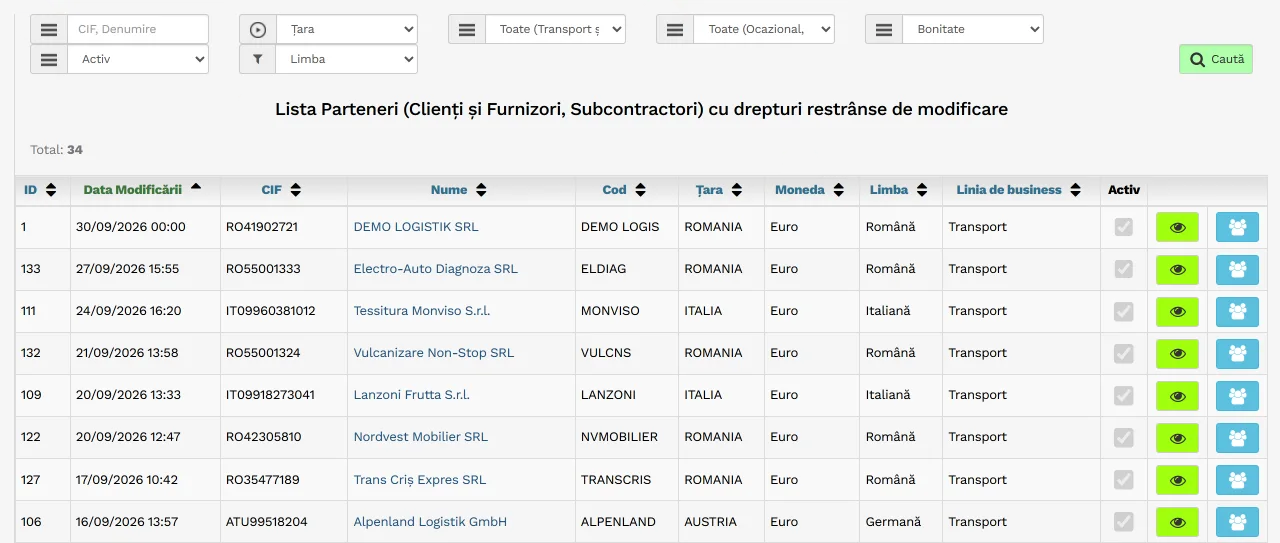The image size is (1280, 543).
Task: Open Alpenland Logistik GmbH partner link
Action: pos(430,522)
